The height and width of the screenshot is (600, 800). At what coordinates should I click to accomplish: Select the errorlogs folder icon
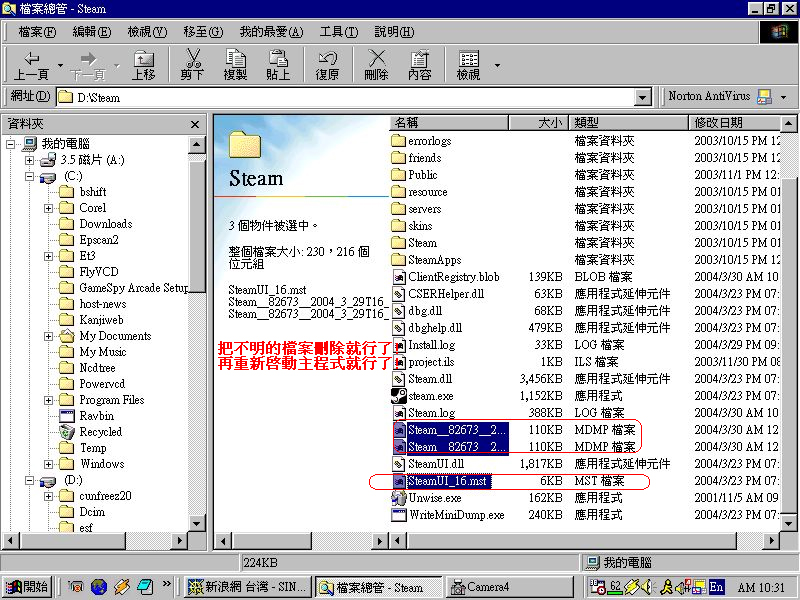click(x=398, y=140)
